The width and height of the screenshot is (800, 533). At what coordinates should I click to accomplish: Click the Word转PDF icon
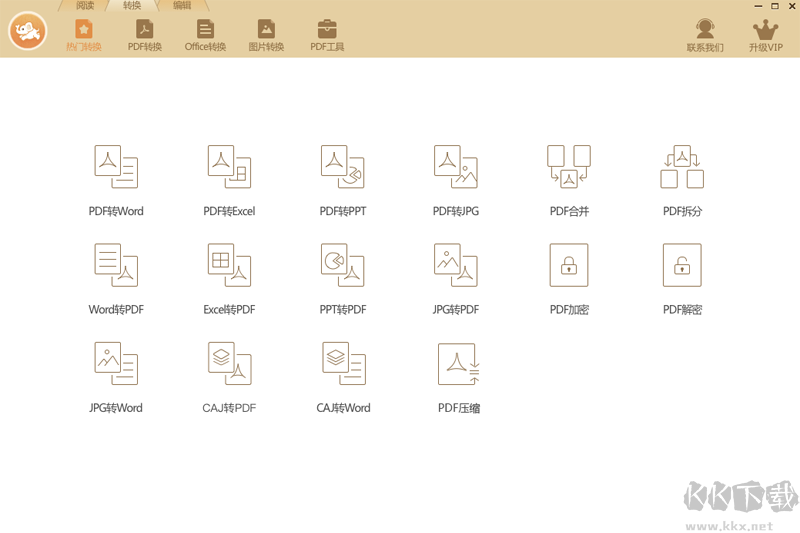point(116,265)
